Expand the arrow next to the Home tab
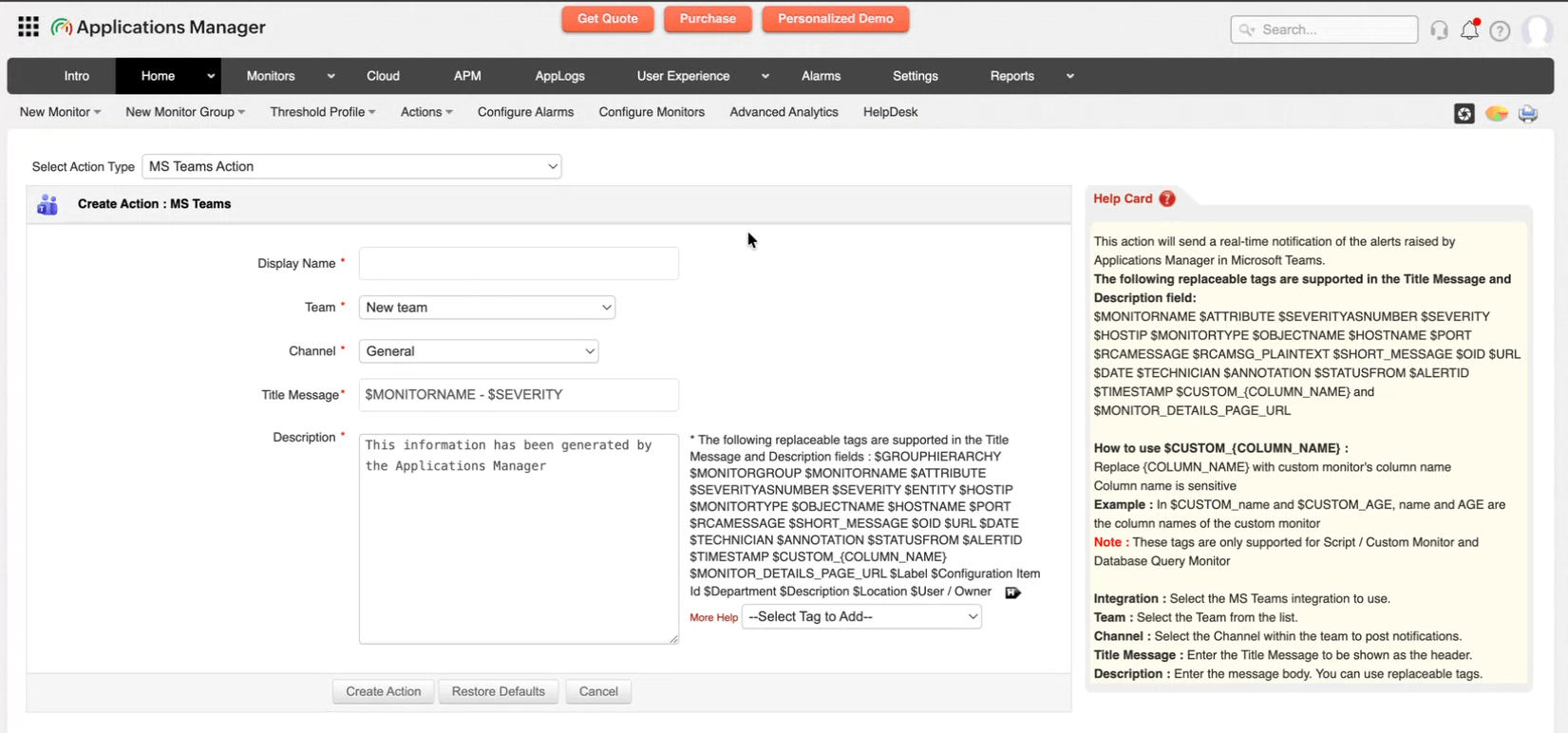This screenshot has width=1568, height=733. tap(211, 76)
